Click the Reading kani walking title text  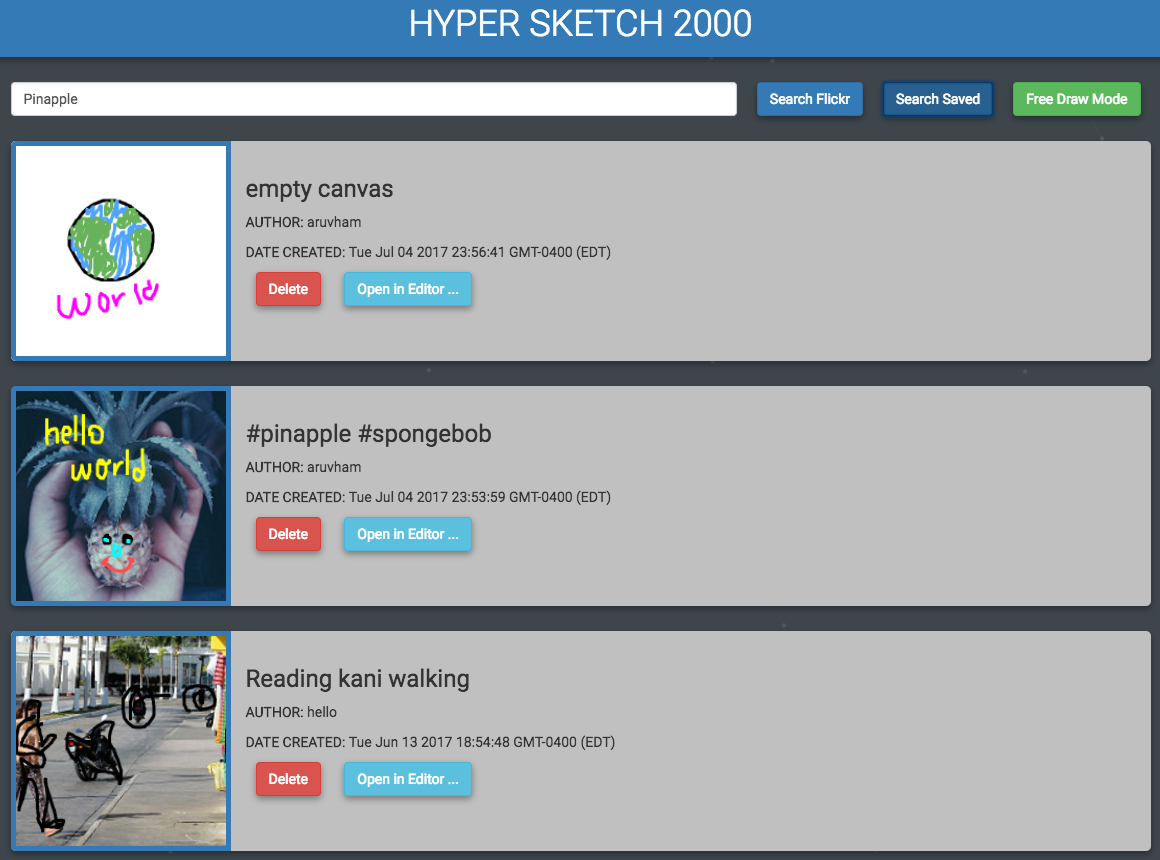pos(357,679)
